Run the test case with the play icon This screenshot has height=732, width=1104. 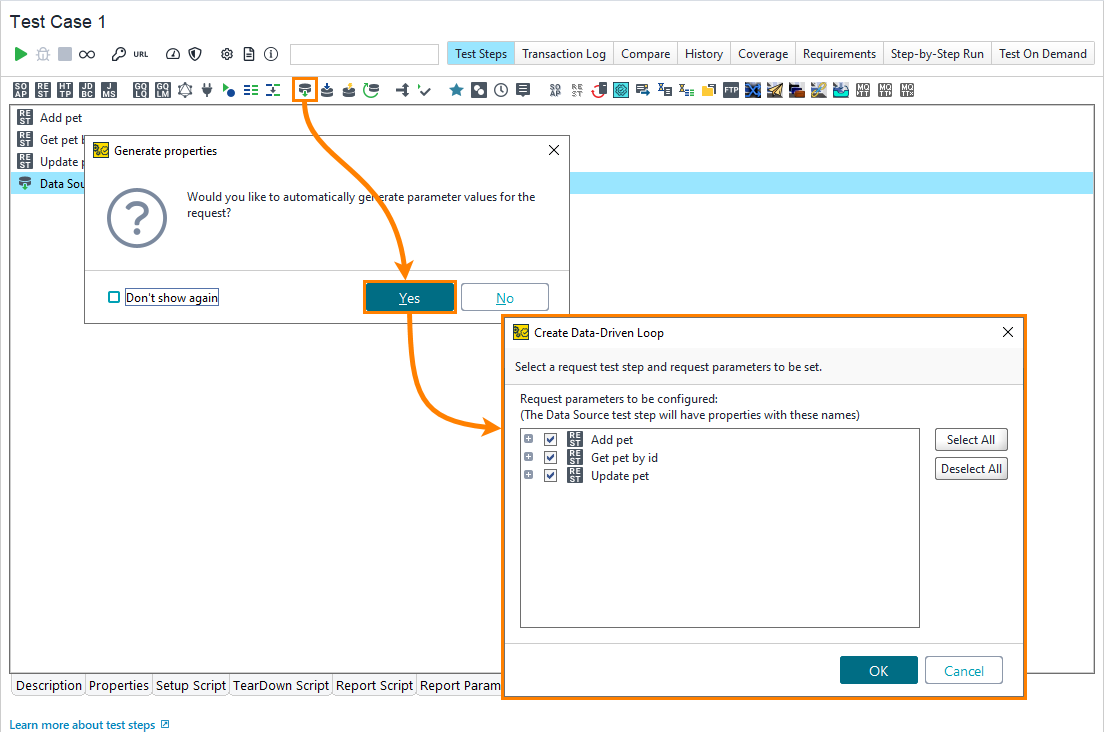(20, 53)
